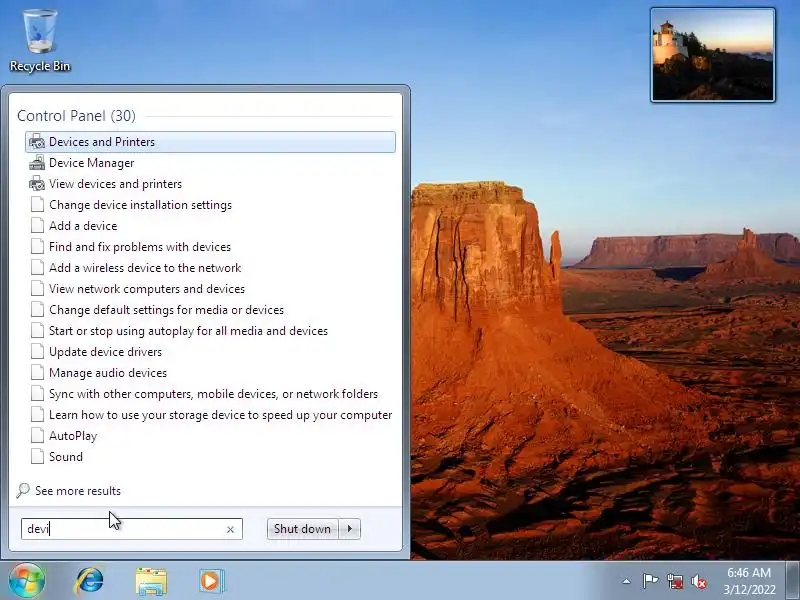Image resolution: width=800 pixels, height=600 pixels.
Task: Select Update device drivers
Action: (x=210, y=352)
